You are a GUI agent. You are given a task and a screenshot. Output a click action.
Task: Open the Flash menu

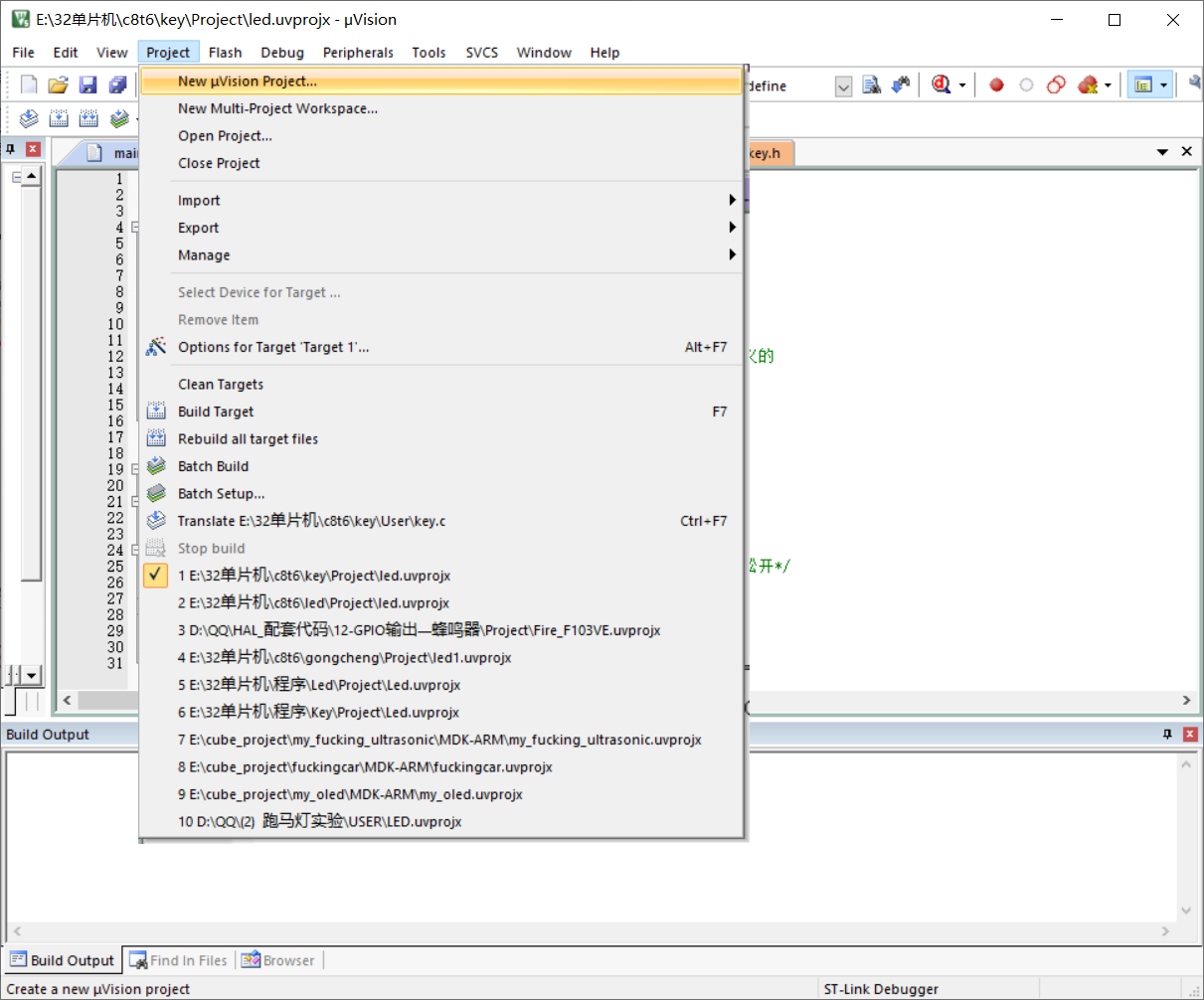point(225,53)
